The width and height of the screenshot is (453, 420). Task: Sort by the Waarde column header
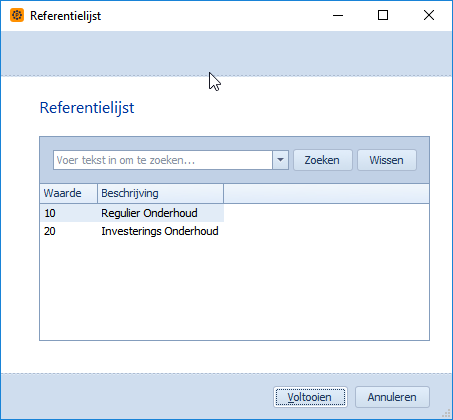[x=68, y=193]
